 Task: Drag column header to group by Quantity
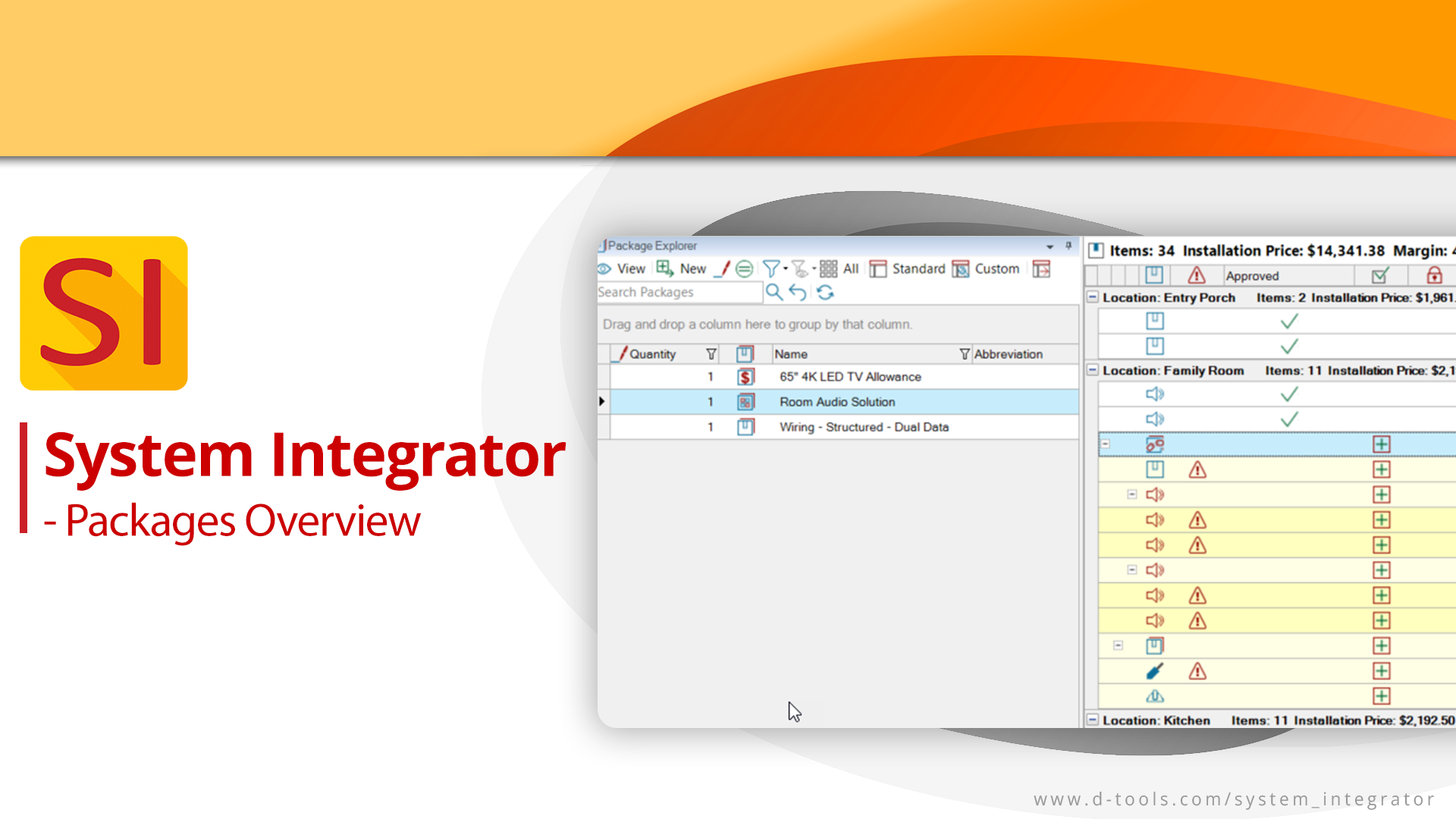(649, 351)
